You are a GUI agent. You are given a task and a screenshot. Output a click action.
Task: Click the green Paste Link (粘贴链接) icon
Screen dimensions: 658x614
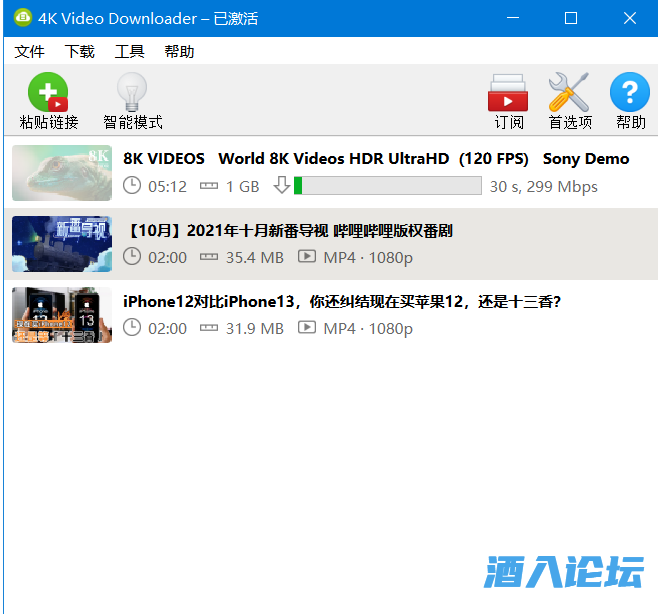click(x=48, y=93)
